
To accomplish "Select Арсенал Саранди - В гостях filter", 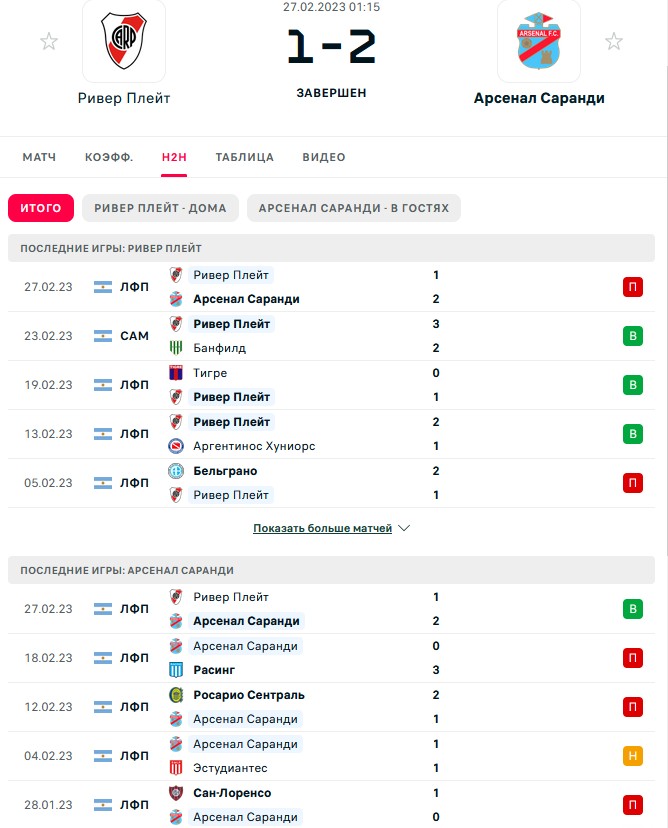I will 354,208.
